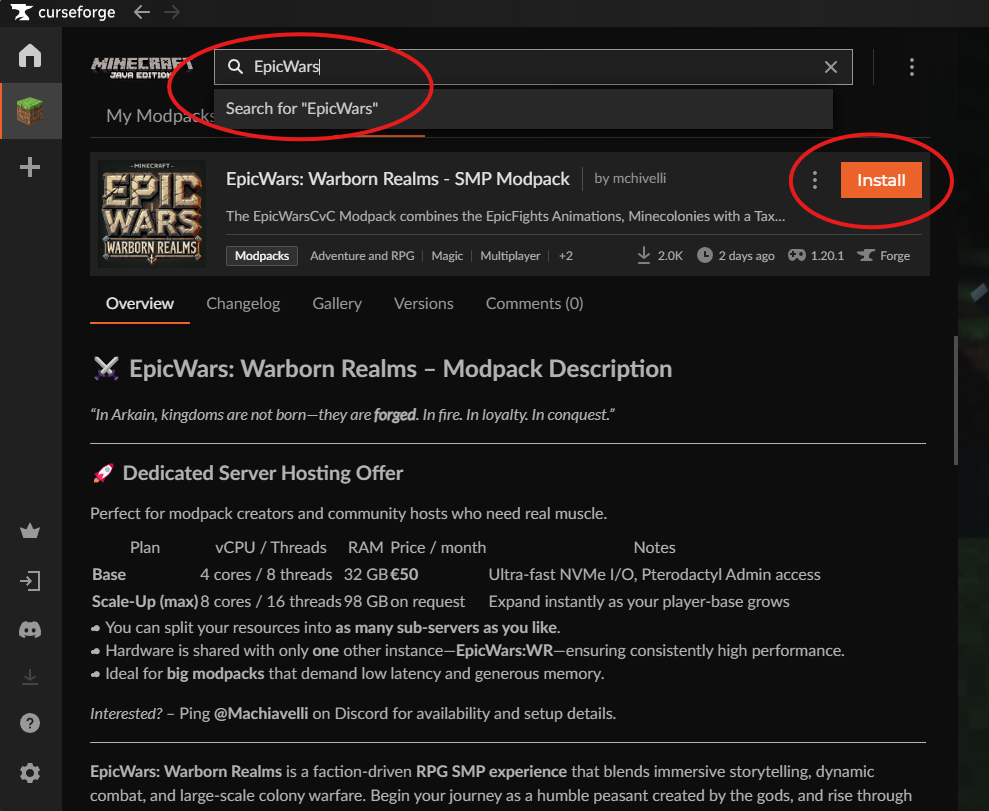Open the Versions tab

click(423, 303)
